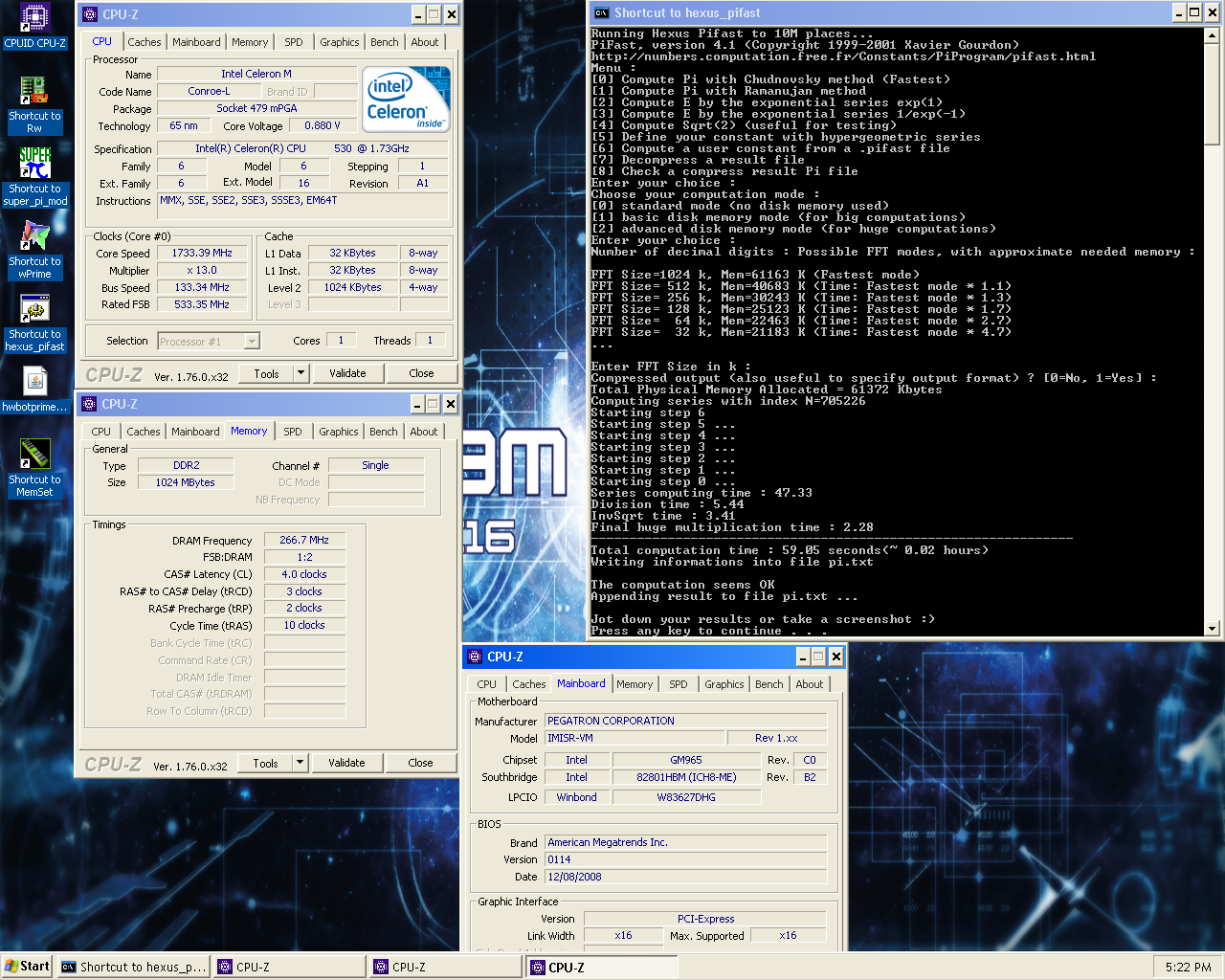Image resolution: width=1225 pixels, height=980 pixels.
Task: Click Validate button in Memory CPU-Z window
Action: coord(346,763)
